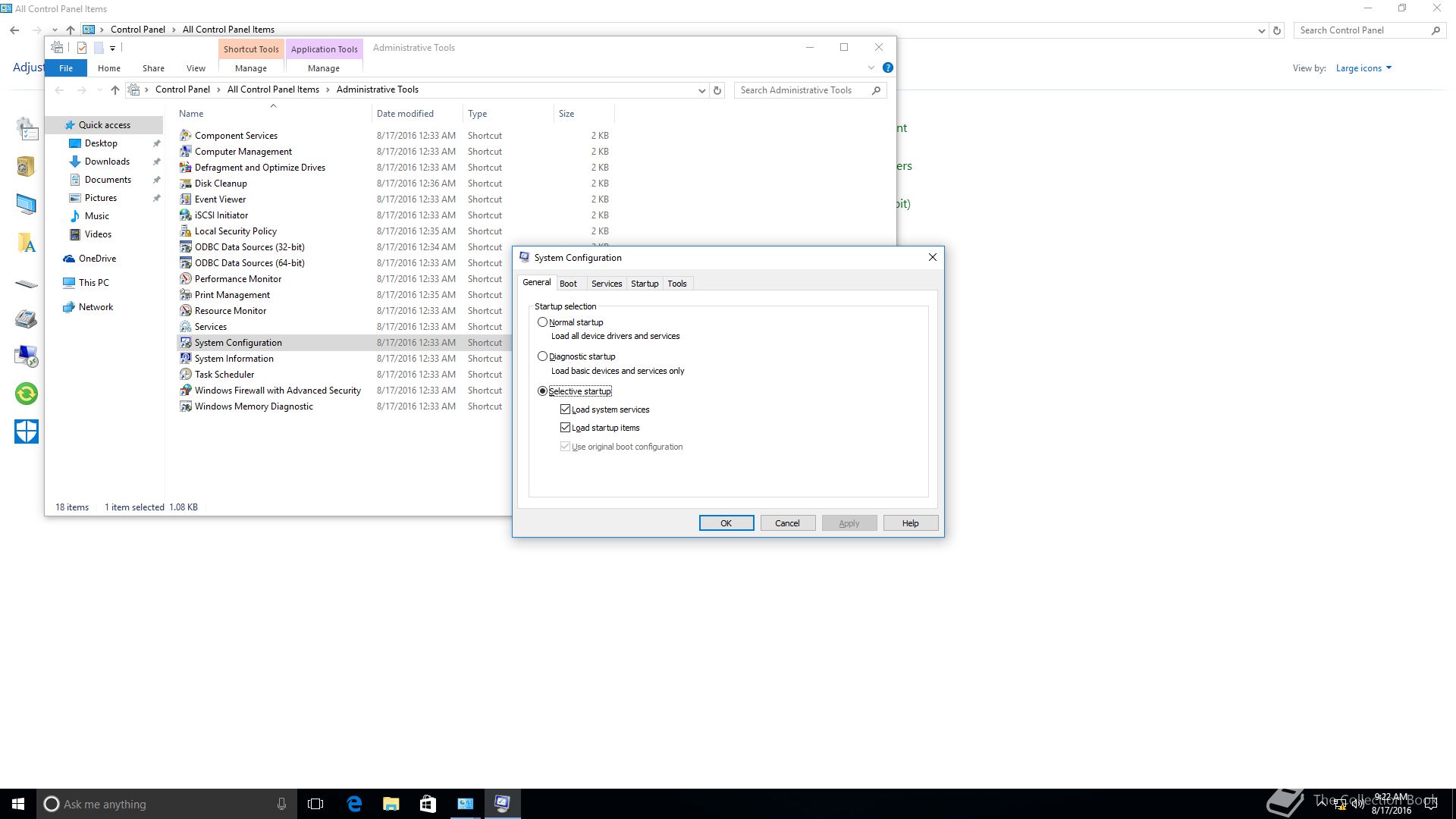Open the Control Panel address bar dropdown
The height and width of the screenshot is (819, 1456).
(x=1261, y=30)
